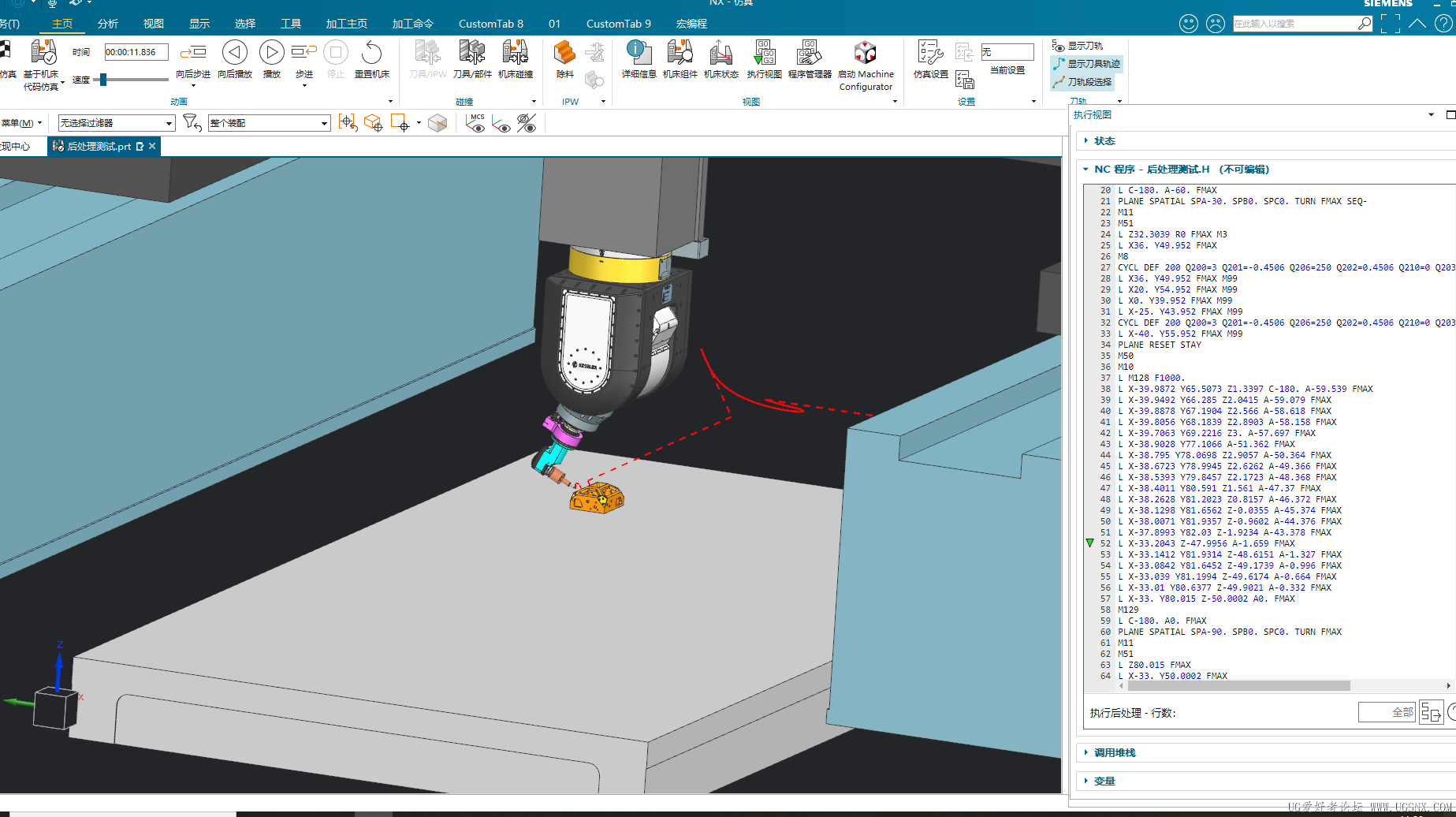Click the 播放 (Play) simulation button
This screenshot has width=1456, height=817.
[x=271, y=54]
